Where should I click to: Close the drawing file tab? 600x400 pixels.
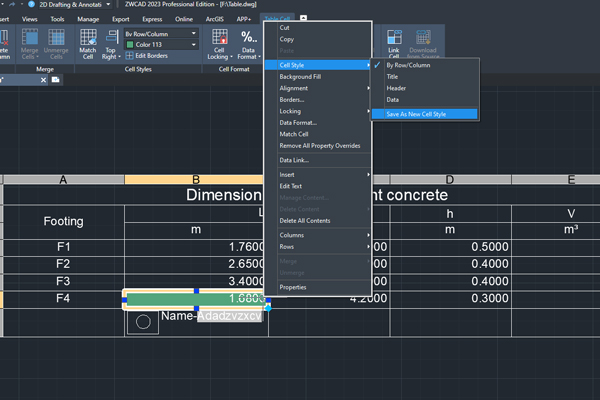pyautogui.click(x=43, y=80)
